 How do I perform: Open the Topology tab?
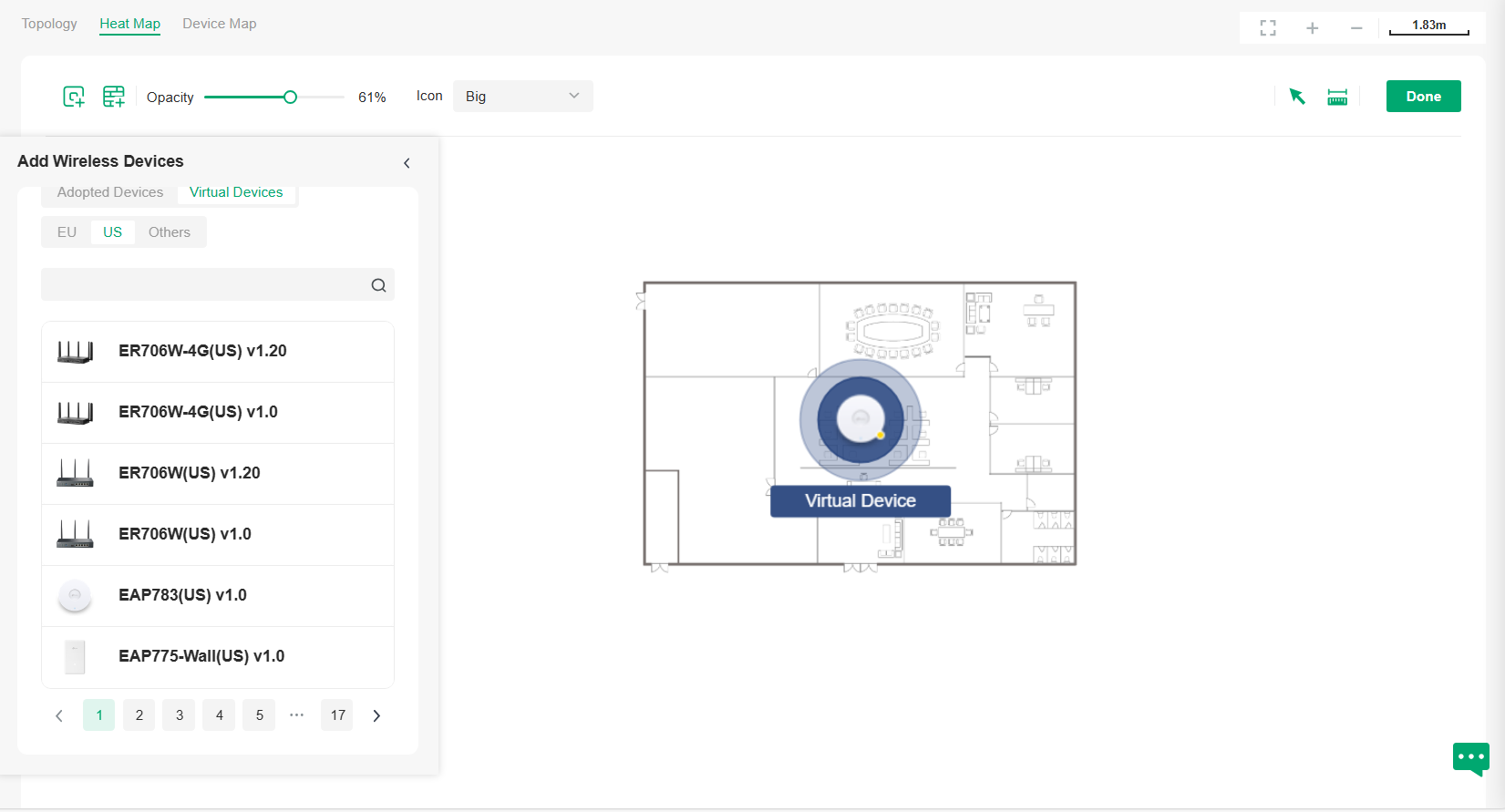click(49, 24)
